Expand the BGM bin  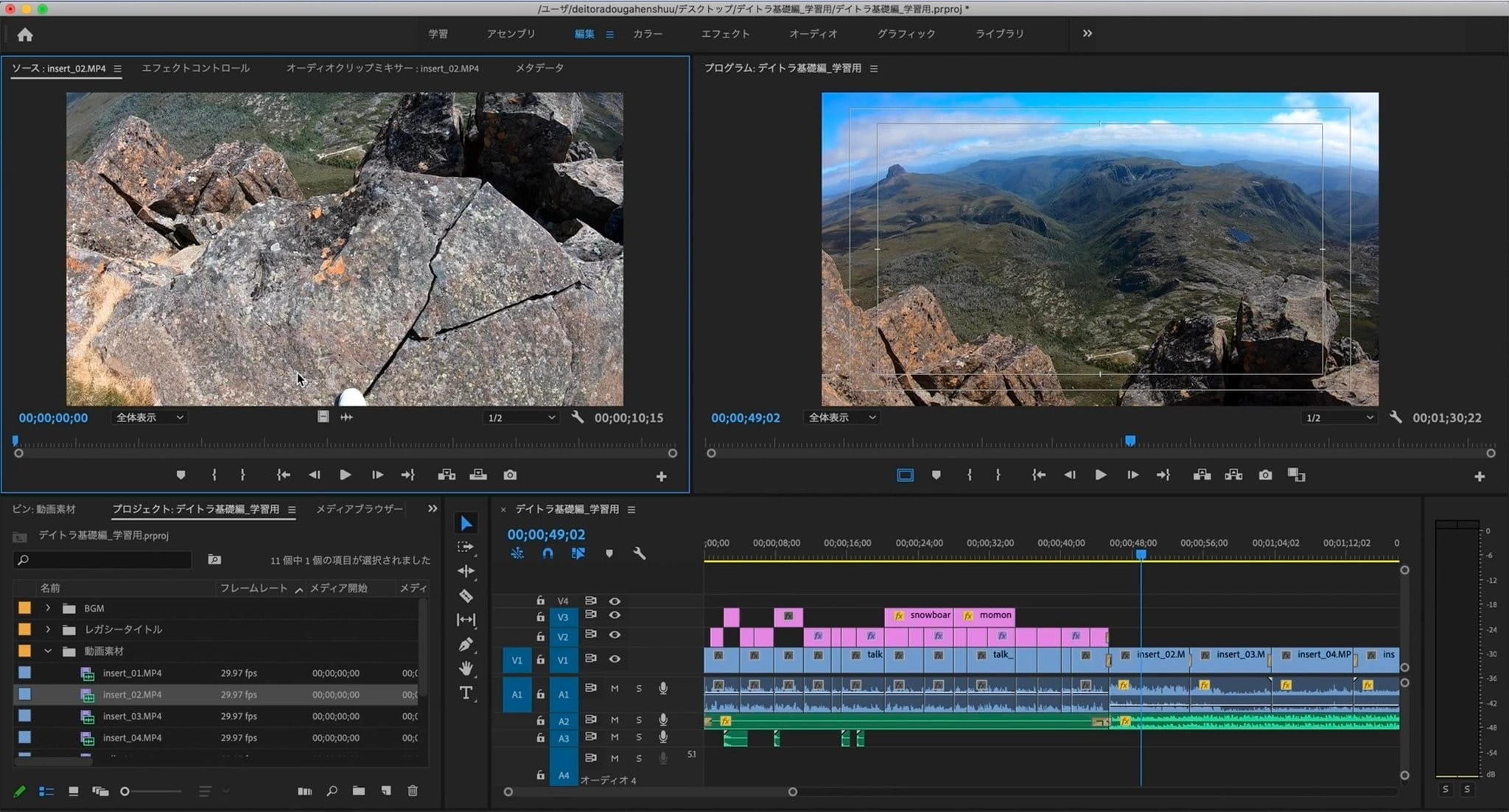coord(48,608)
